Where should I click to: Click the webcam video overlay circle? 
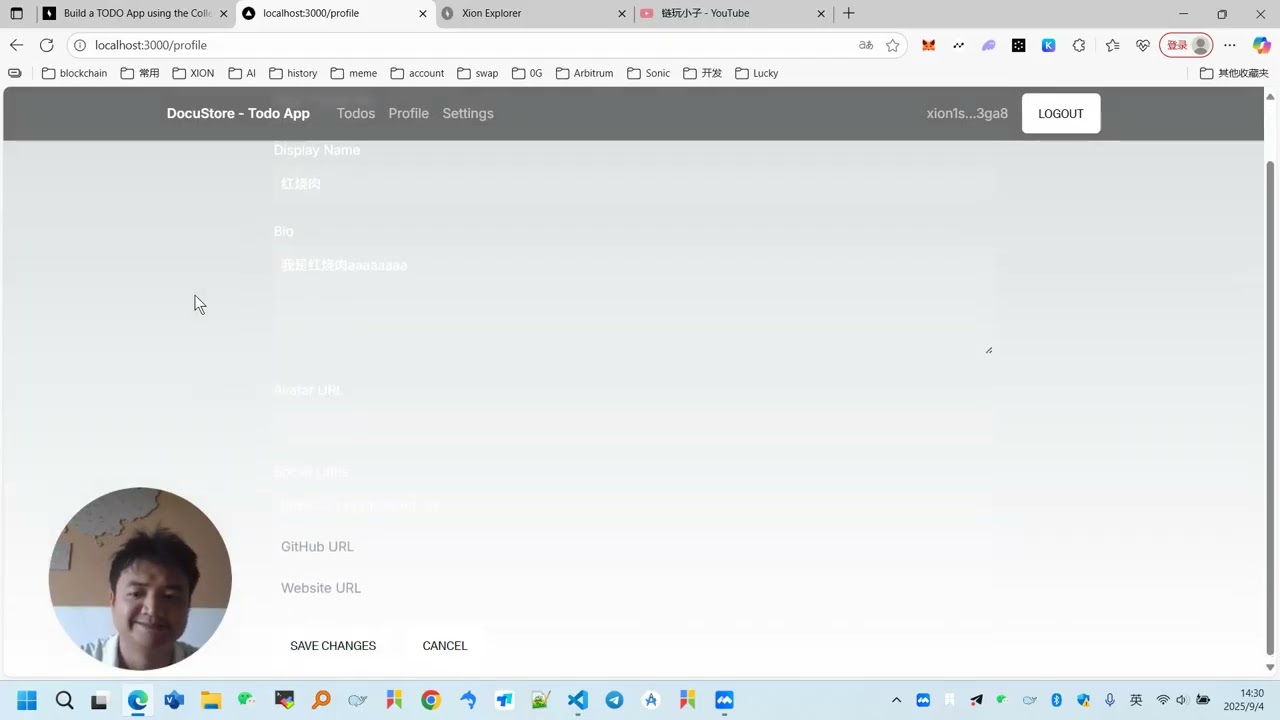(140, 579)
